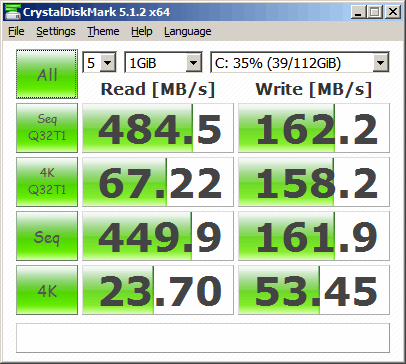This screenshot has width=406, height=364.
Task: Click the Seq write result 161.9
Action: tap(314, 236)
